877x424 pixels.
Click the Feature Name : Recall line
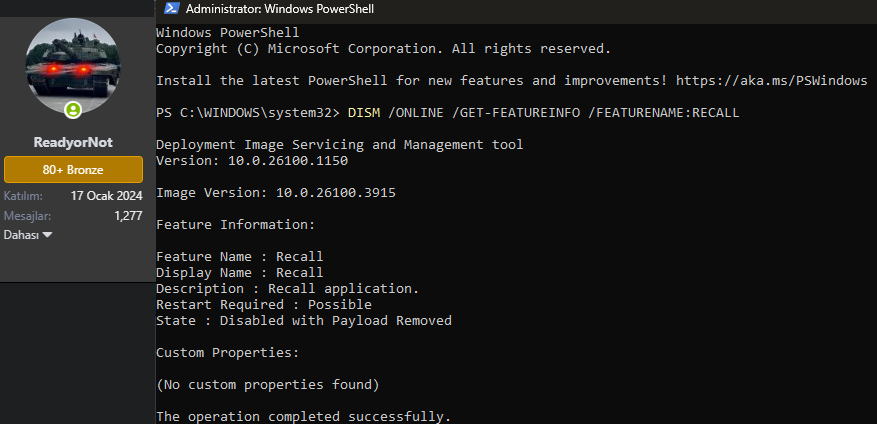(x=240, y=257)
